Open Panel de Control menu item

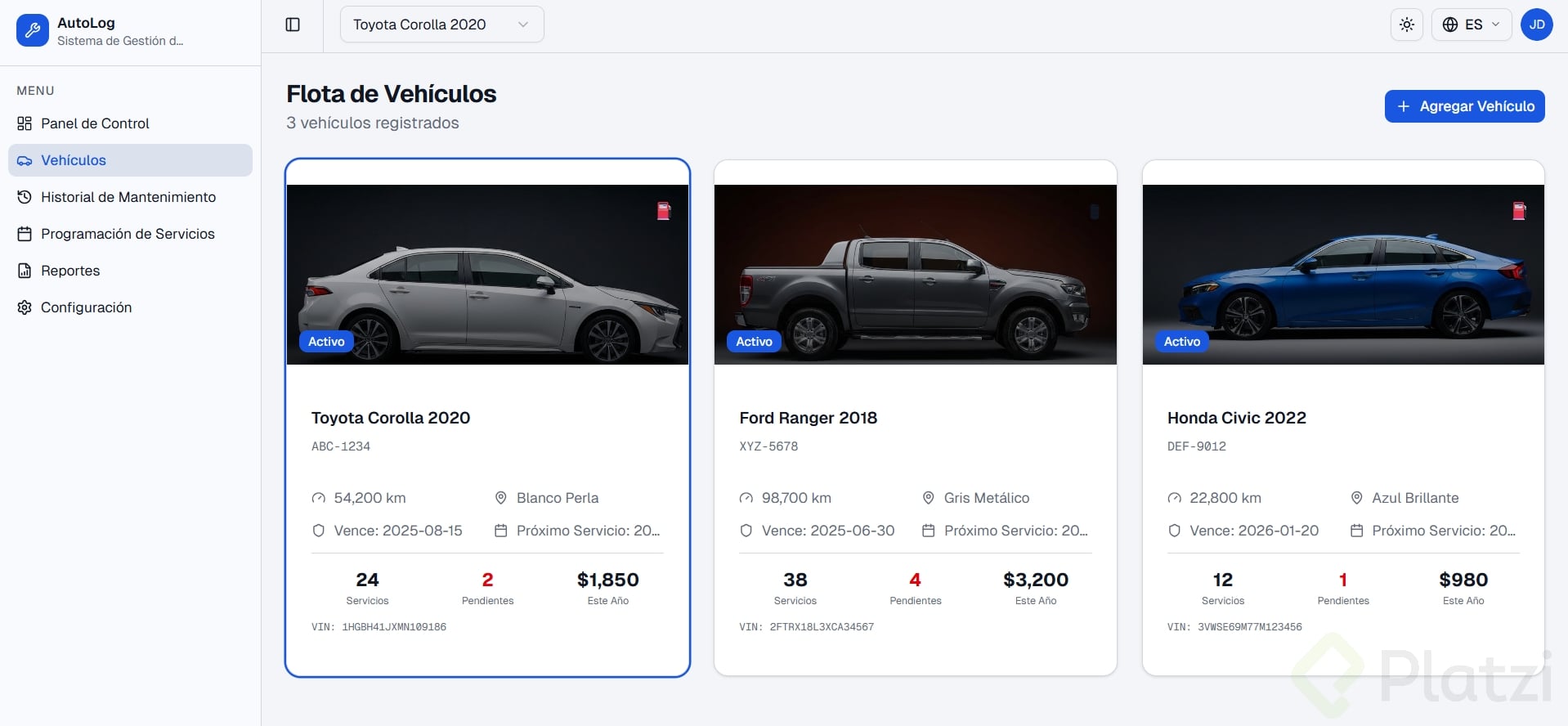(x=95, y=123)
